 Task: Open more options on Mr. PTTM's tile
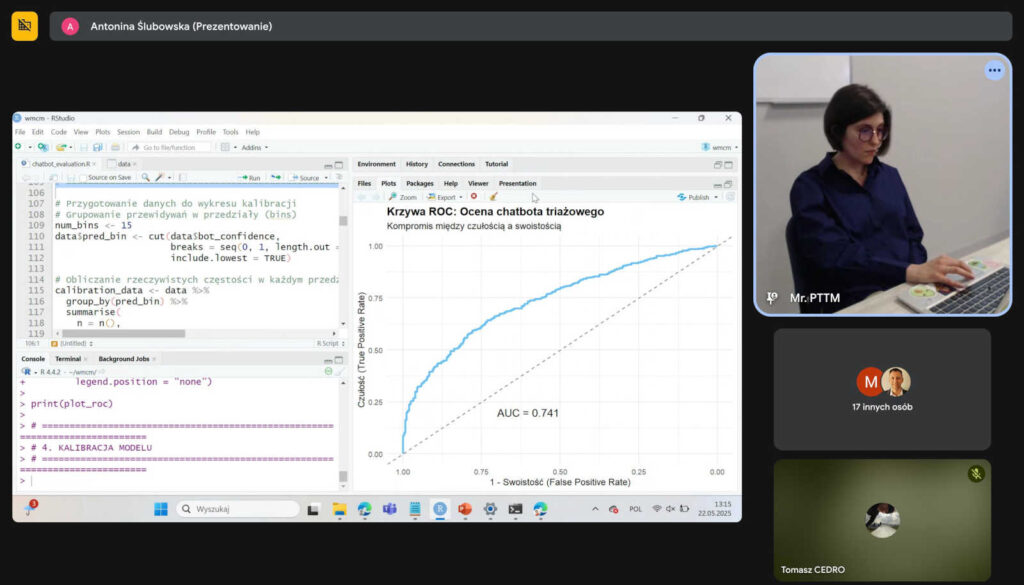click(x=994, y=71)
